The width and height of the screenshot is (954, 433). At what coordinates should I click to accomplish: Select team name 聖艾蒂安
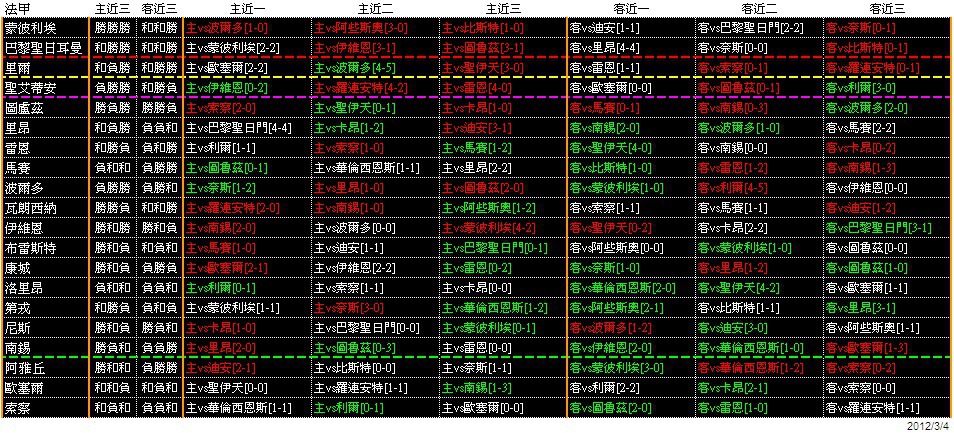[28, 88]
